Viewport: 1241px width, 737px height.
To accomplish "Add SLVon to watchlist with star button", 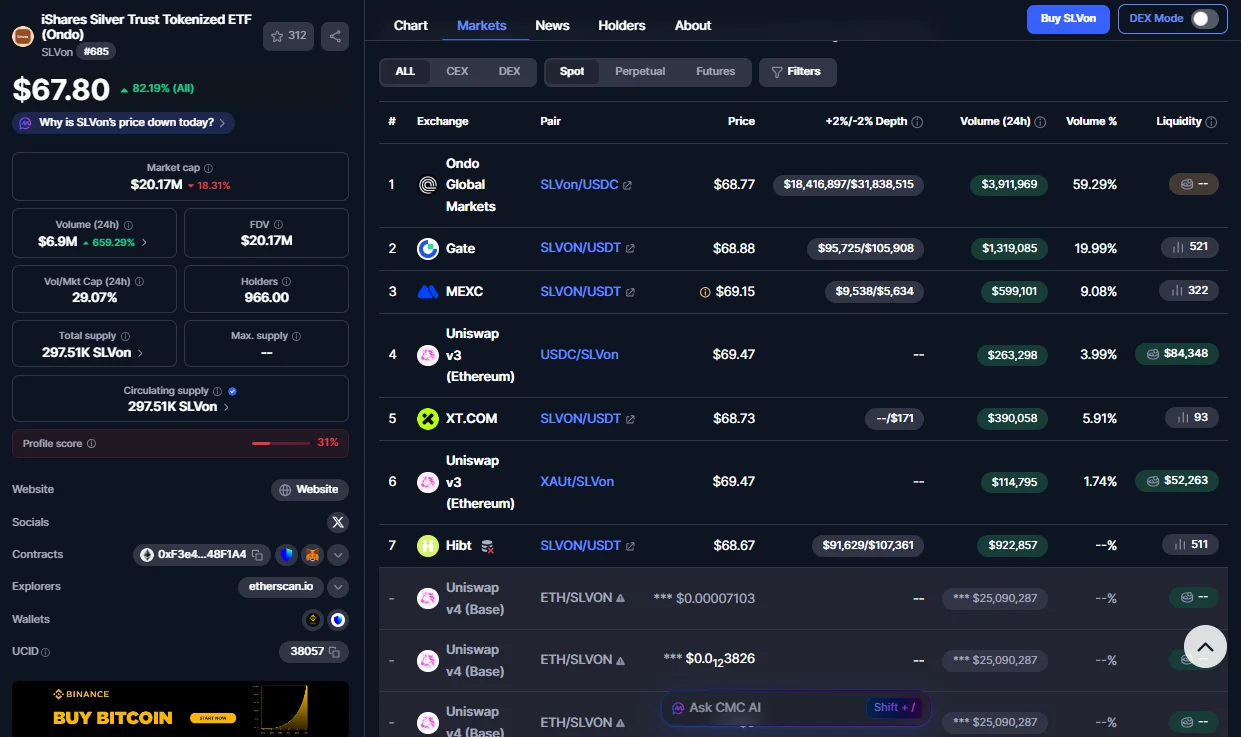I will tap(288, 37).
